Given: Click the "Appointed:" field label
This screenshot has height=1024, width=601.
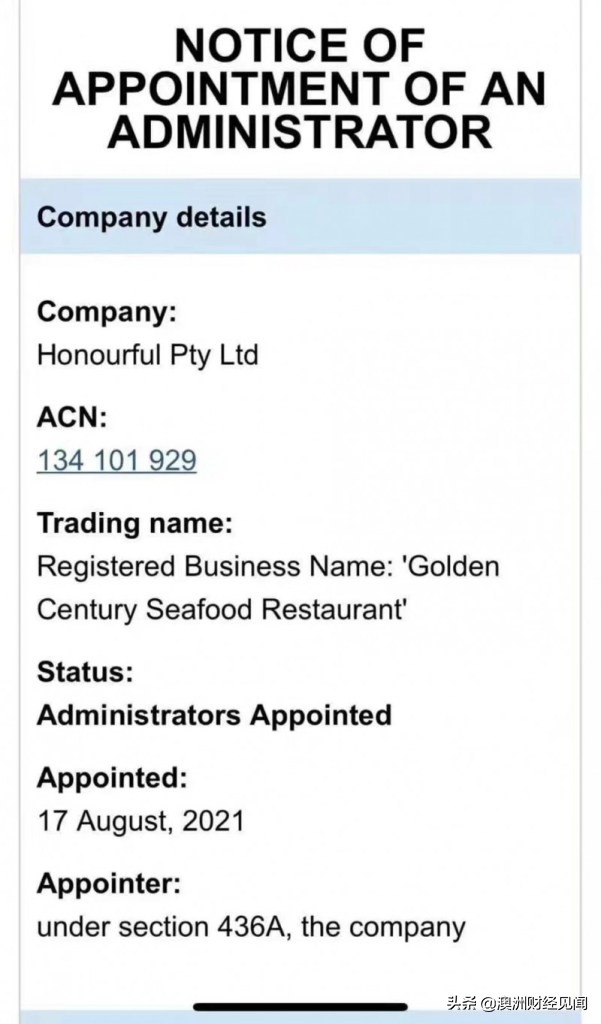Looking at the screenshot, I should pos(112,777).
